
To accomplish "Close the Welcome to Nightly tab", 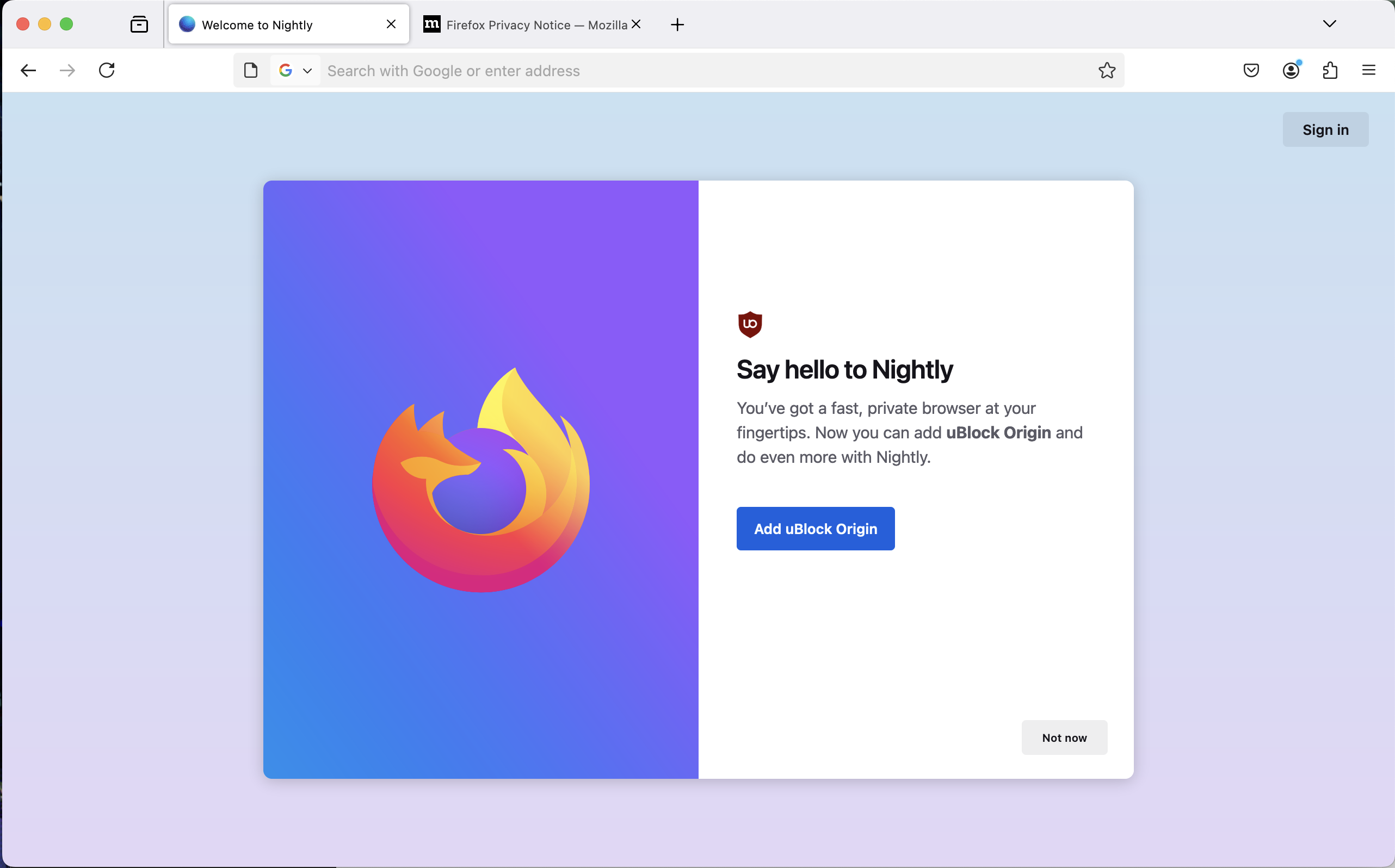I will (391, 24).
